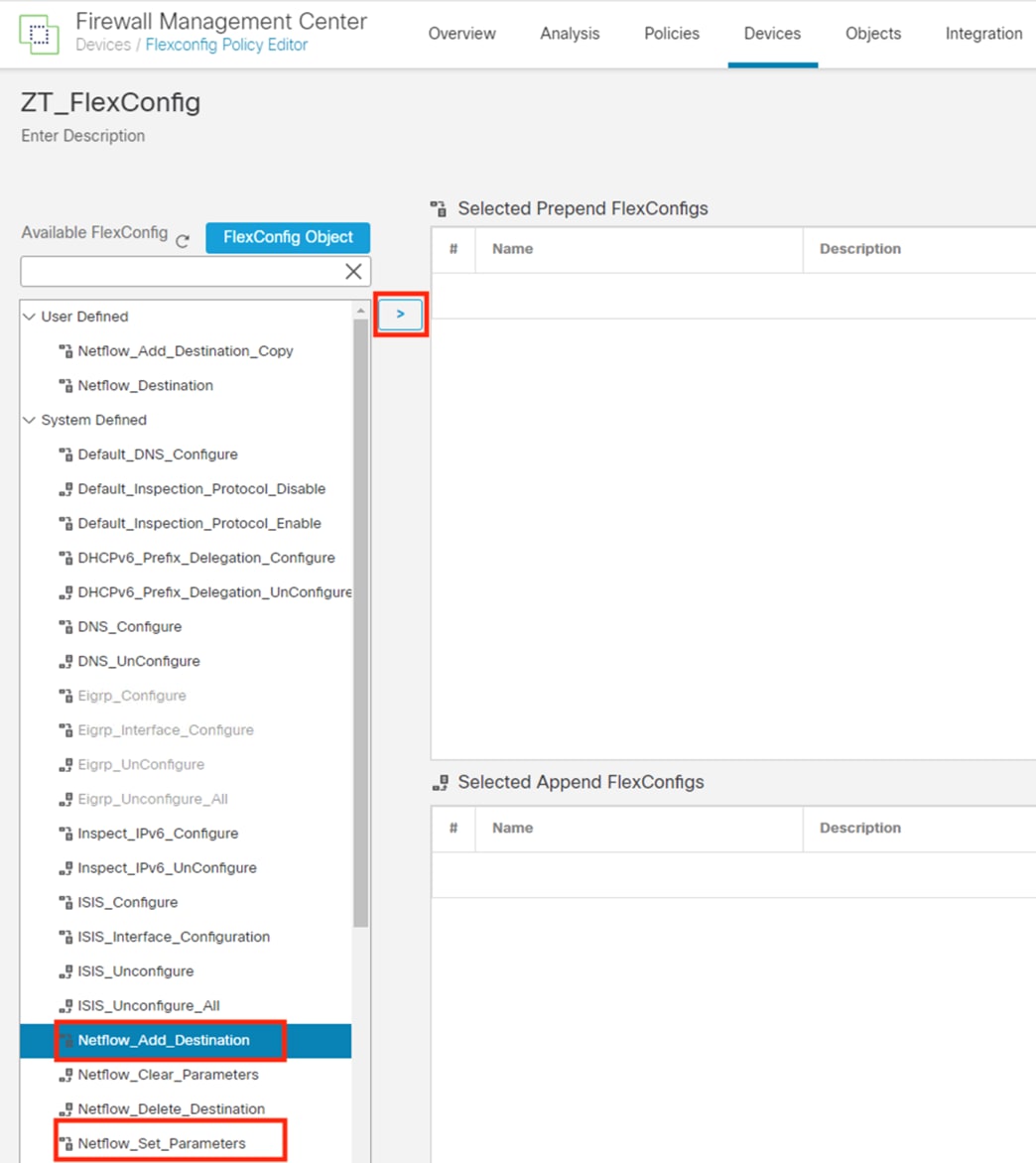The width and height of the screenshot is (1036, 1163).
Task: Click the icon beside ISIS_Unconfigure
Action: 66,971
